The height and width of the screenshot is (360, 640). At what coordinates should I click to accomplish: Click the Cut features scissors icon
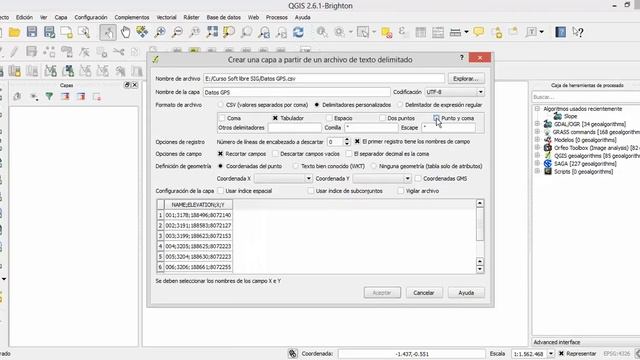pos(119,51)
